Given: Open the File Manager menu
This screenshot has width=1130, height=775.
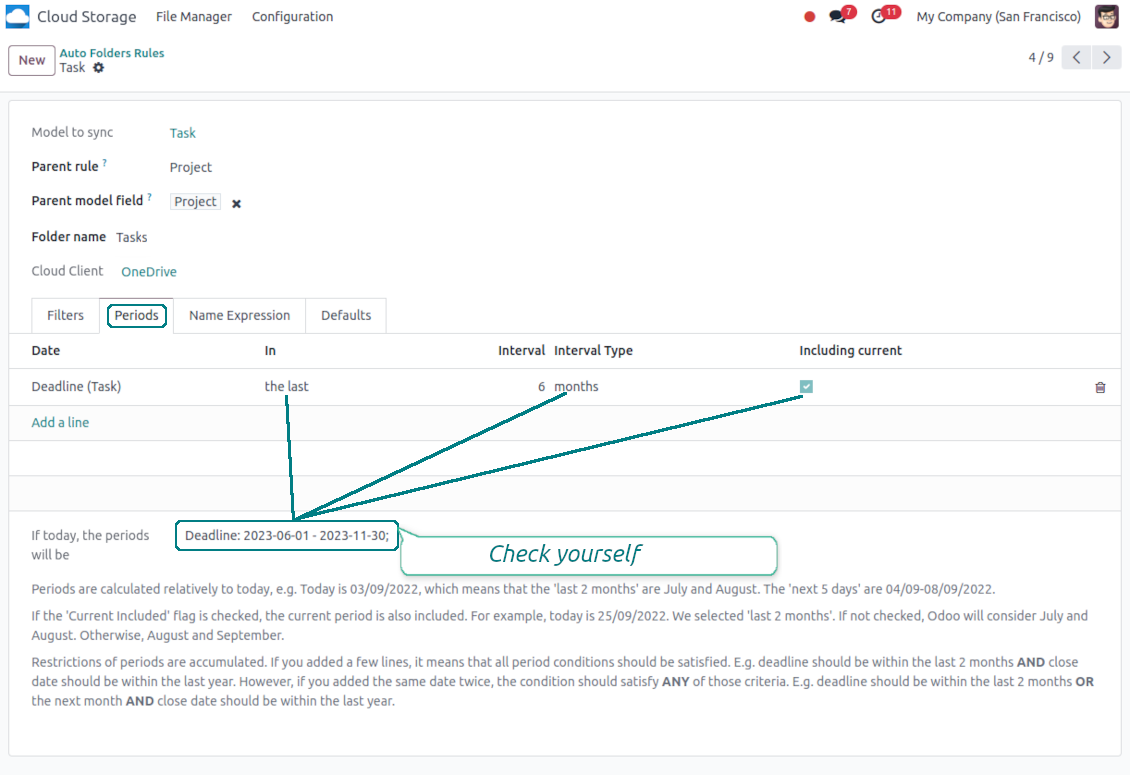Looking at the screenshot, I should click(194, 17).
